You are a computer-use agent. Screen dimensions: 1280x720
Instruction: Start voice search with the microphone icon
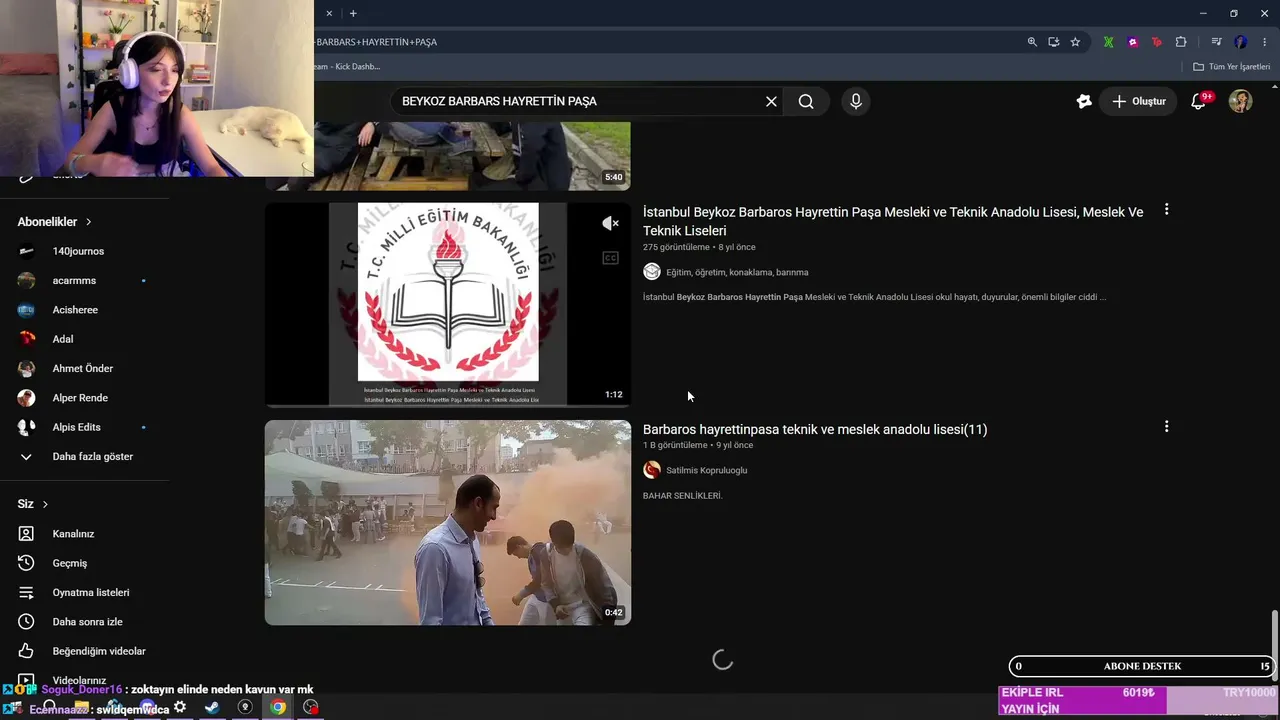click(x=855, y=101)
